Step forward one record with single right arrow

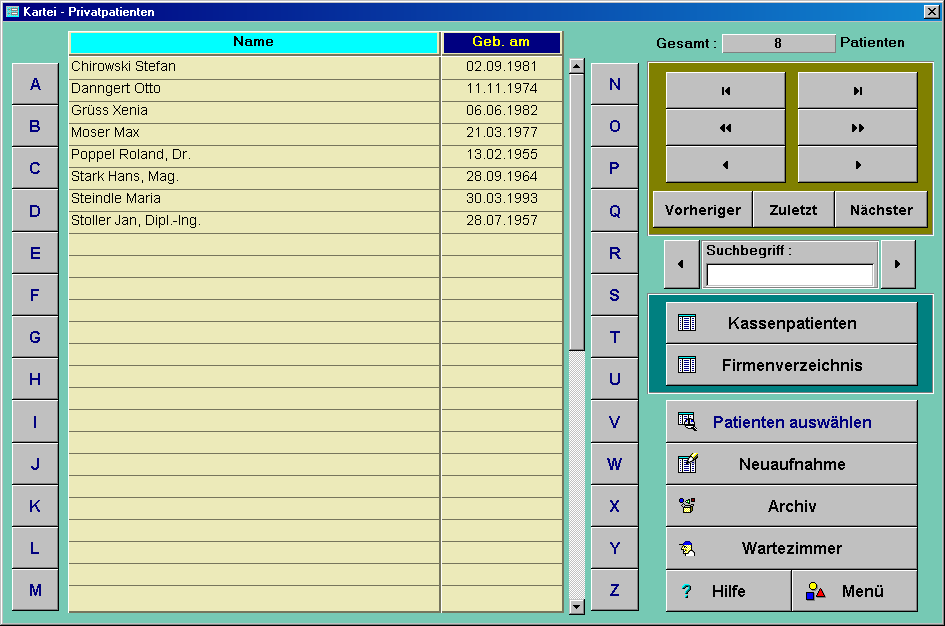[x=857, y=165]
